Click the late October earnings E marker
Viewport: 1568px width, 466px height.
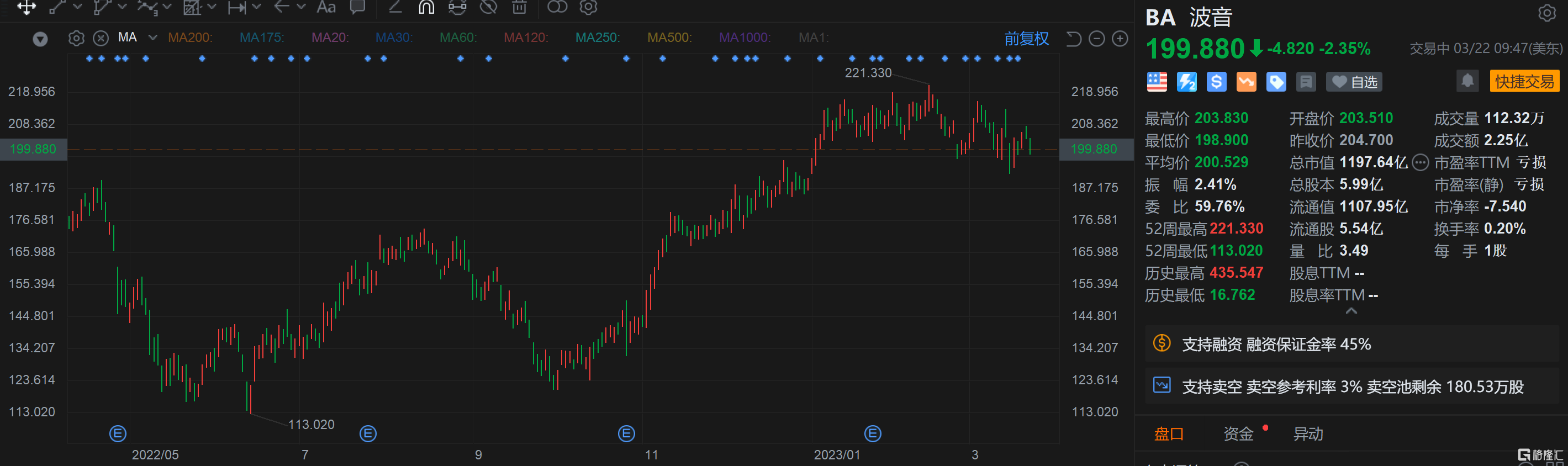tap(626, 434)
